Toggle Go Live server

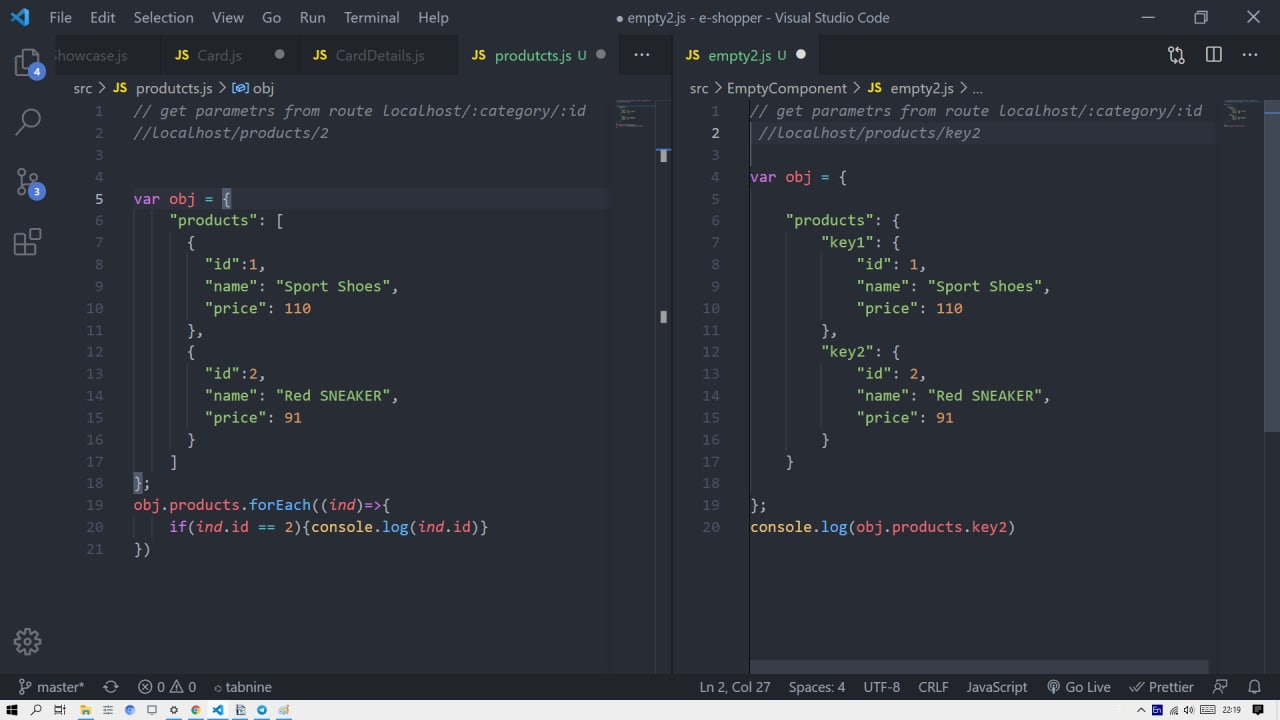coord(1078,687)
